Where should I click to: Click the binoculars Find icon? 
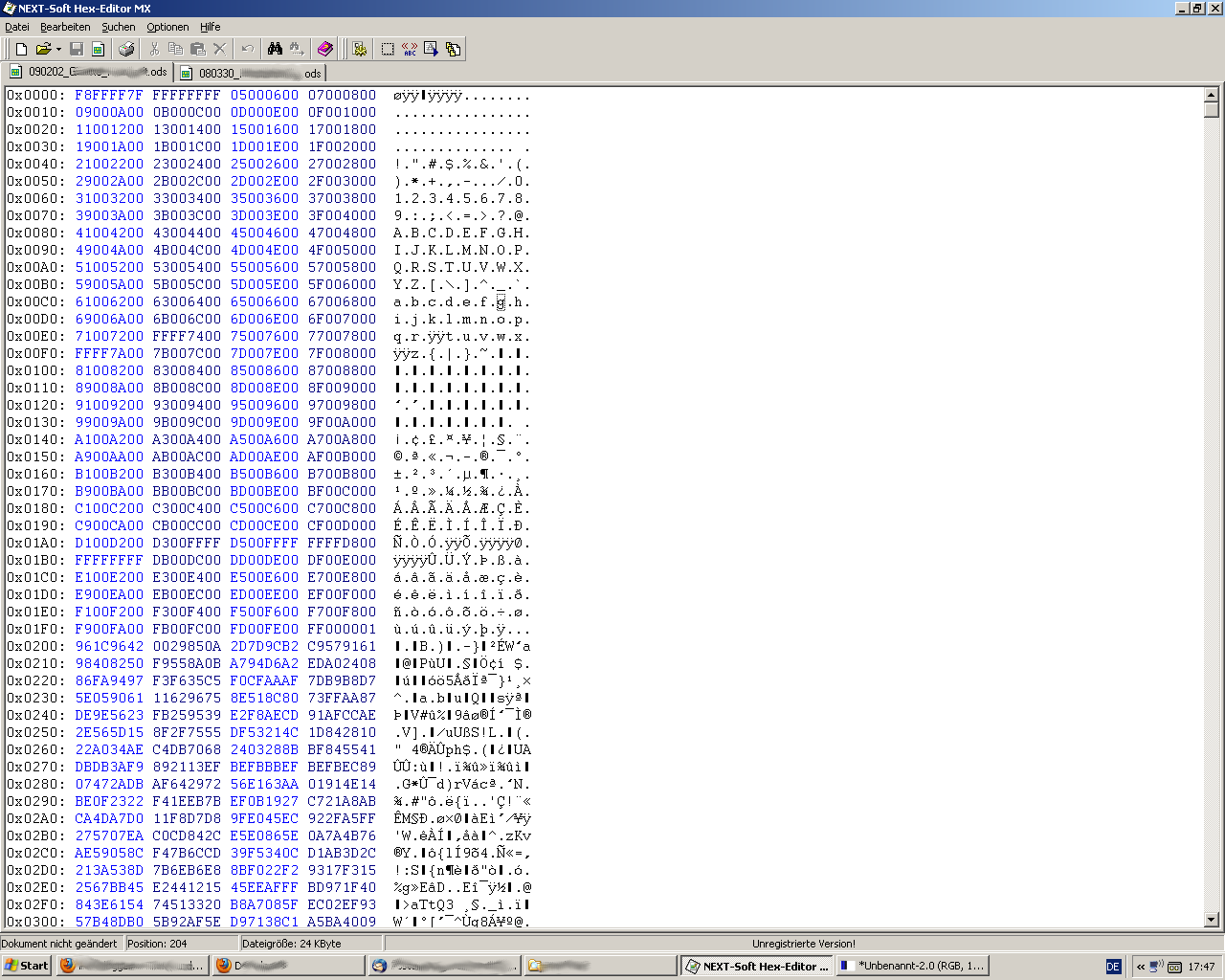point(275,49)
